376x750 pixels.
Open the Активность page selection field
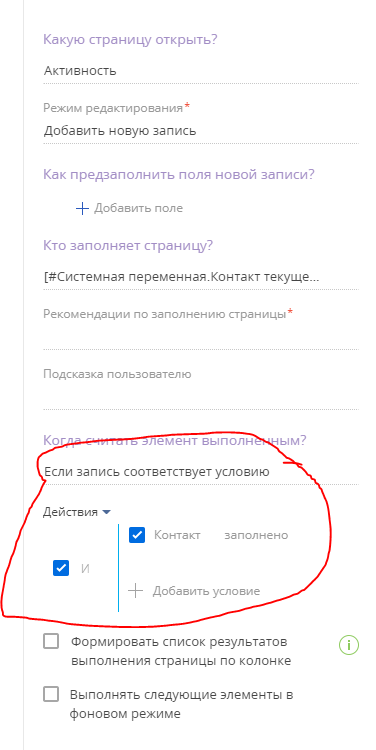coord(201,71)
